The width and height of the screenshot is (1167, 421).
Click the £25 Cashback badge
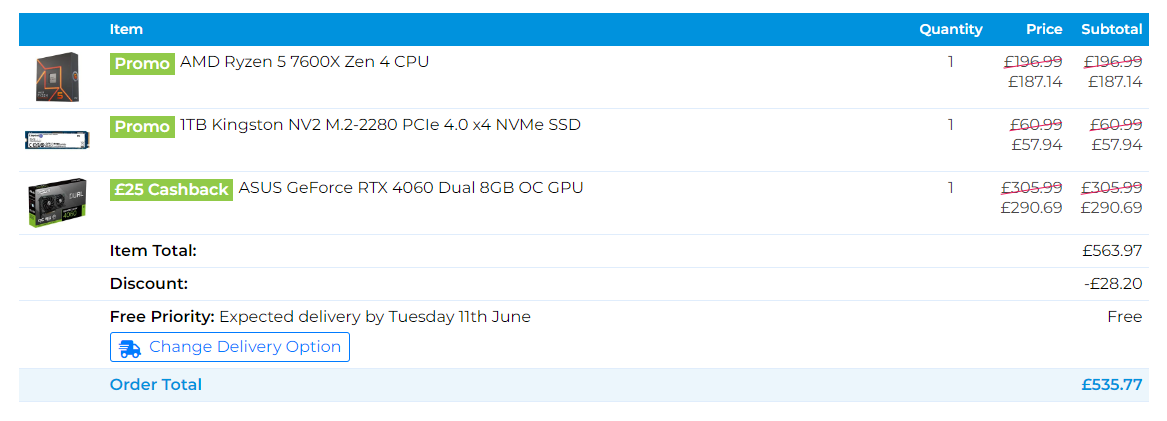[171, 189]
